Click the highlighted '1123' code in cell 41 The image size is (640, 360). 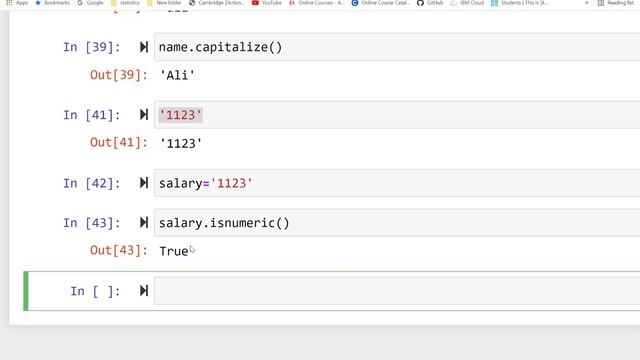point(180,115)
